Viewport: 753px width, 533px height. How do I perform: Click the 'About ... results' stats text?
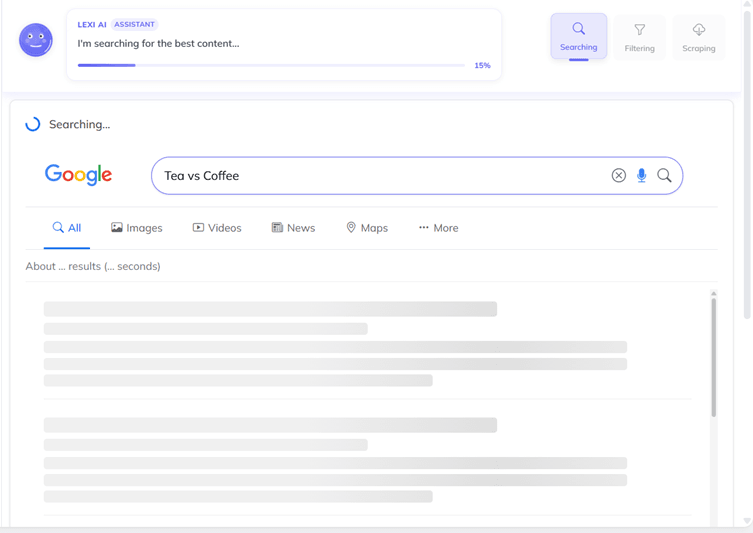click(93, 266)
